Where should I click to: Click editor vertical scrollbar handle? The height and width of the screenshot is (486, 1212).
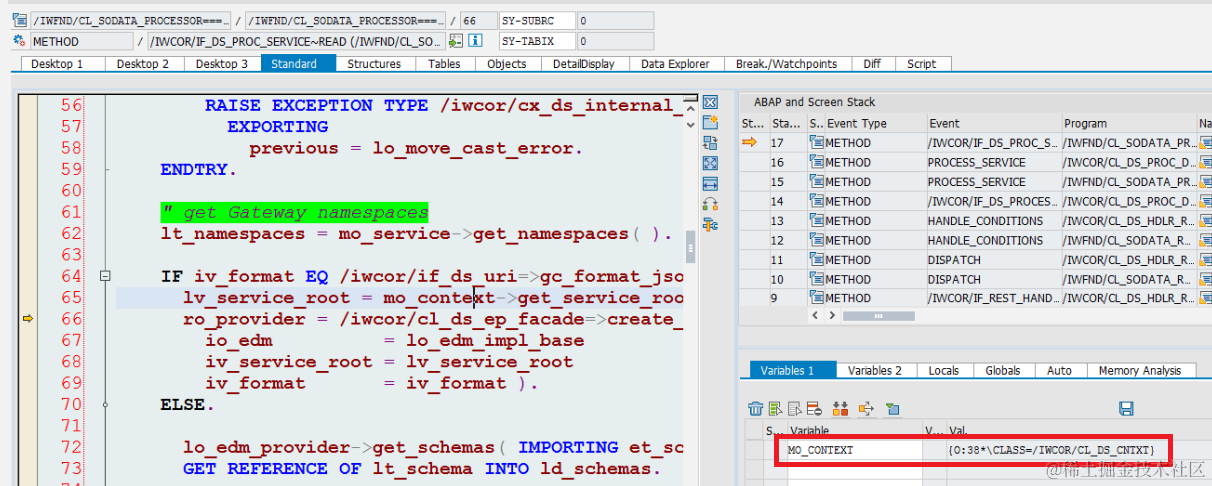[690, 246]
